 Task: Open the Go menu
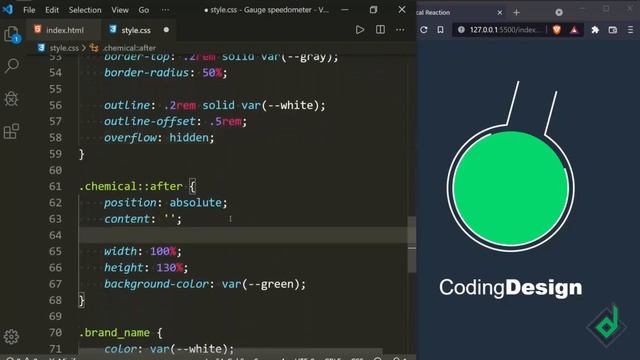click(144, 10)
